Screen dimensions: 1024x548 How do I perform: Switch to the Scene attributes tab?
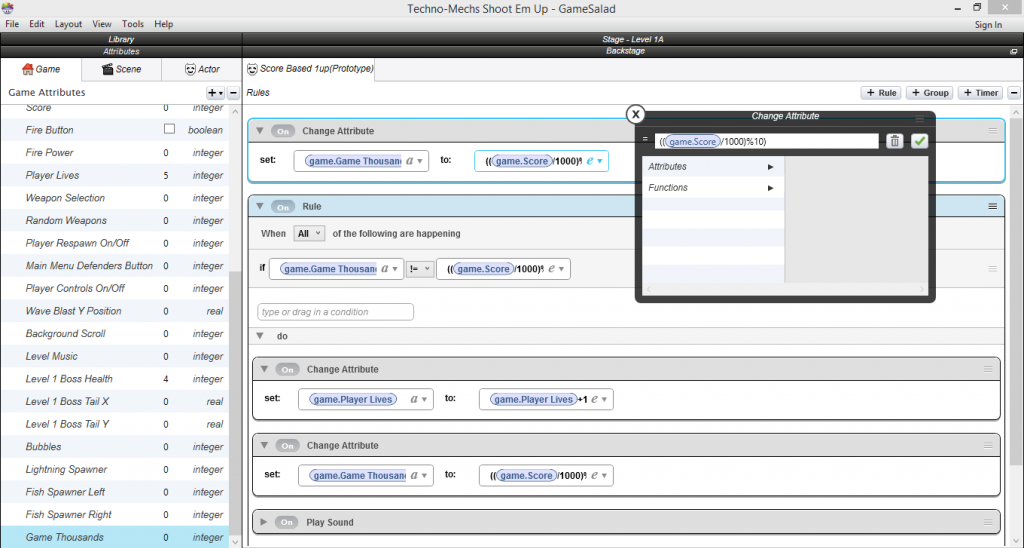[121, 69]
